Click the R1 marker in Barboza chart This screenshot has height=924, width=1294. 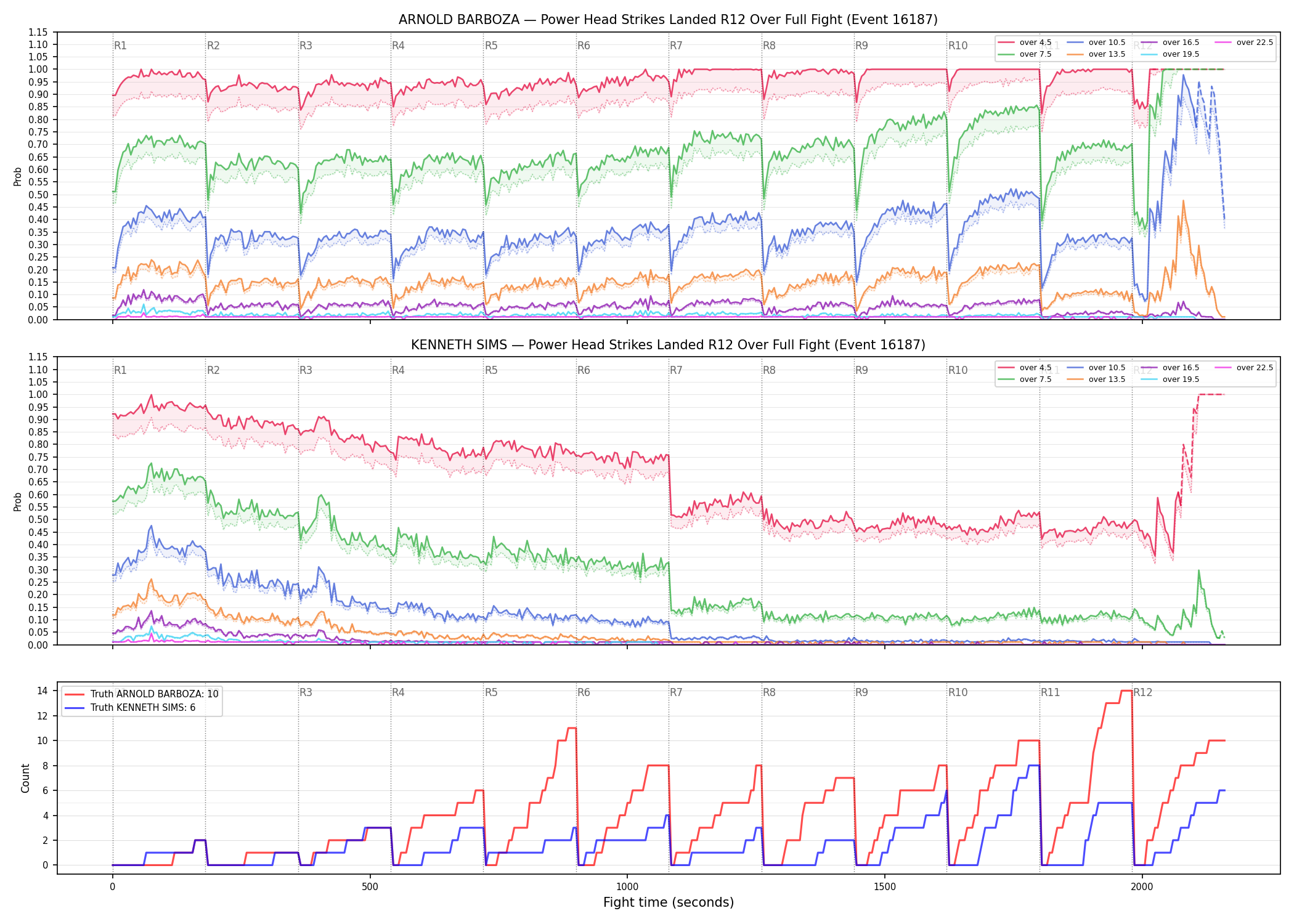pyautogui.click(x=120, y=46)
